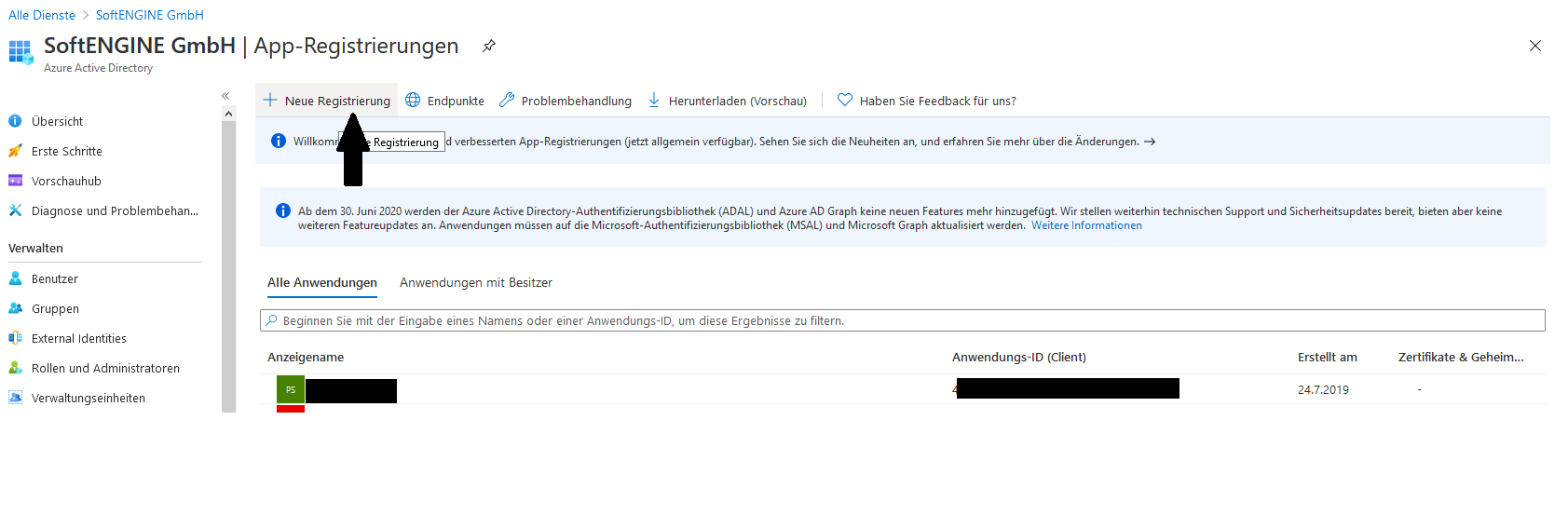The image size is (1568, 515).
Task: Click Neue Registrierung toolbar button
Action: point(327,101)
